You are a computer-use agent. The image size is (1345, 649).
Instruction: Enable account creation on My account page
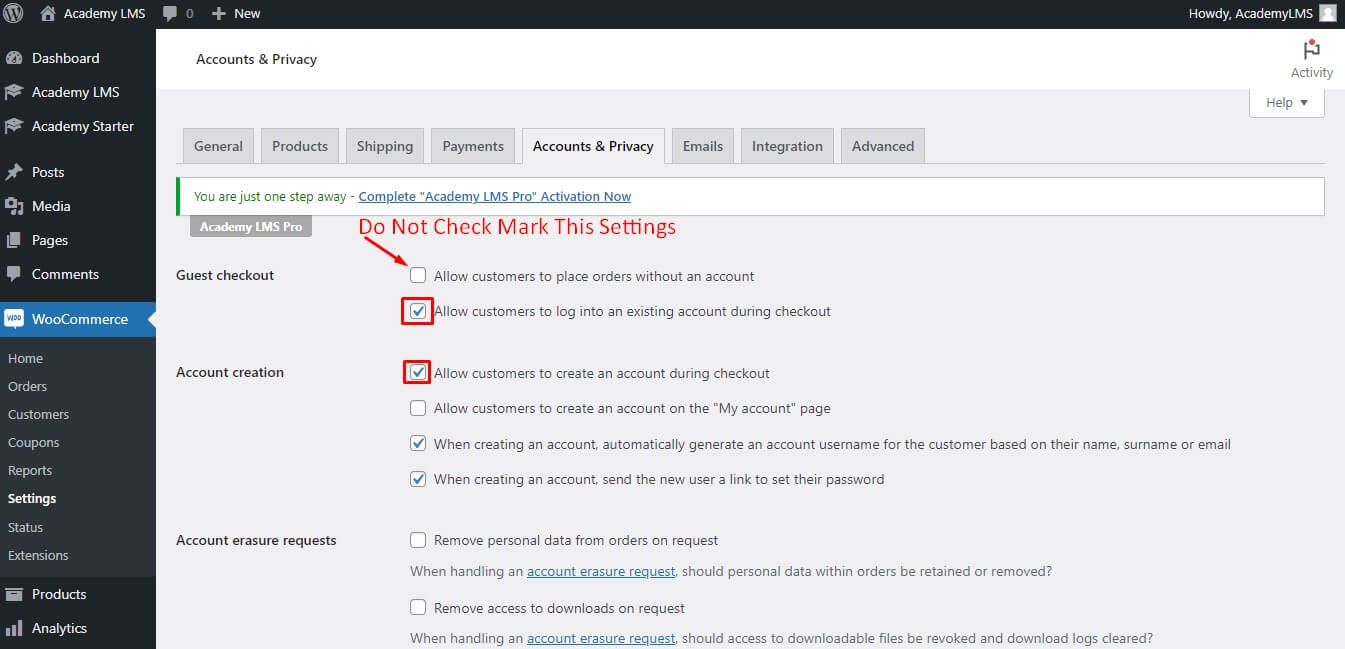click(x=418, y=408)
